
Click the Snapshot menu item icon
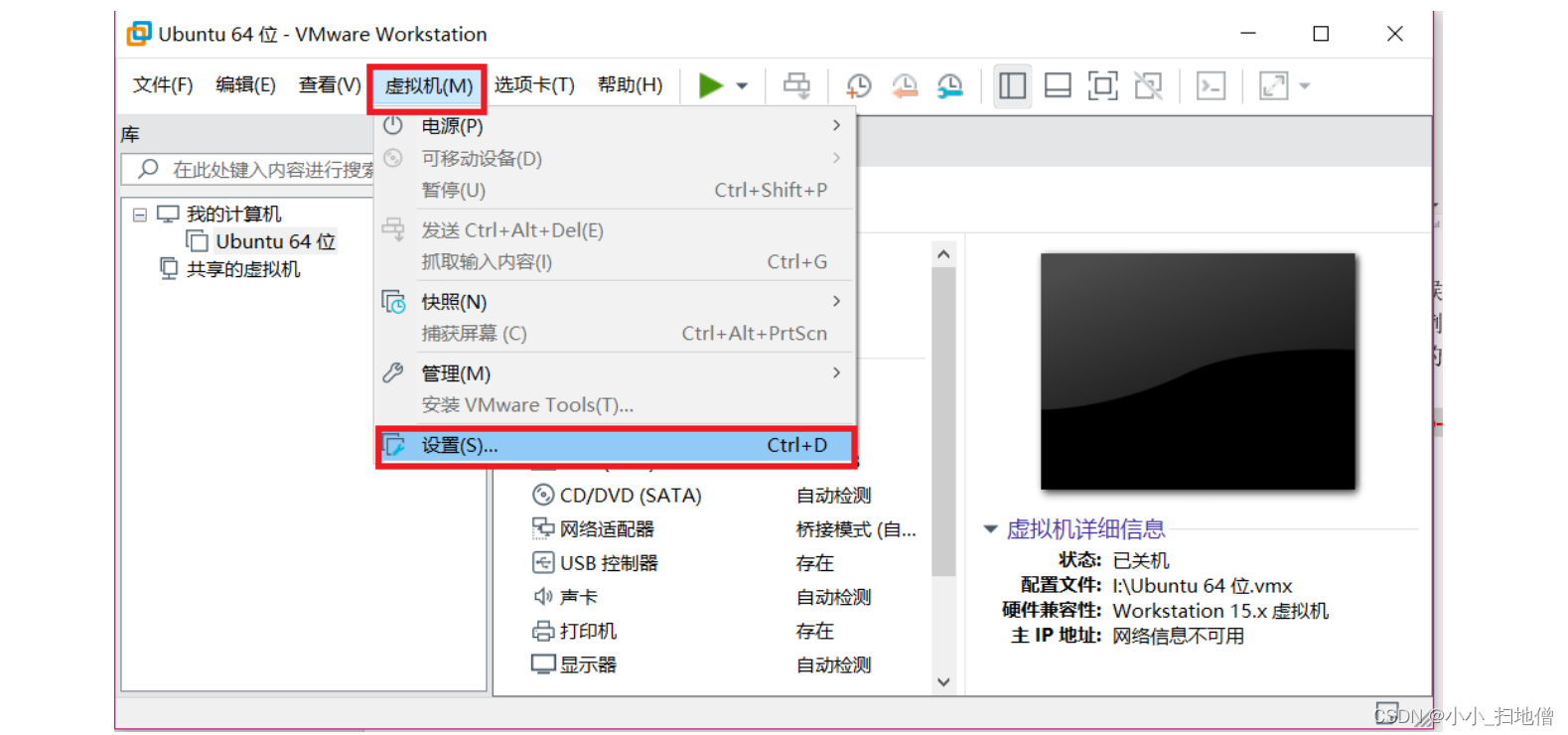click(393, 301)
